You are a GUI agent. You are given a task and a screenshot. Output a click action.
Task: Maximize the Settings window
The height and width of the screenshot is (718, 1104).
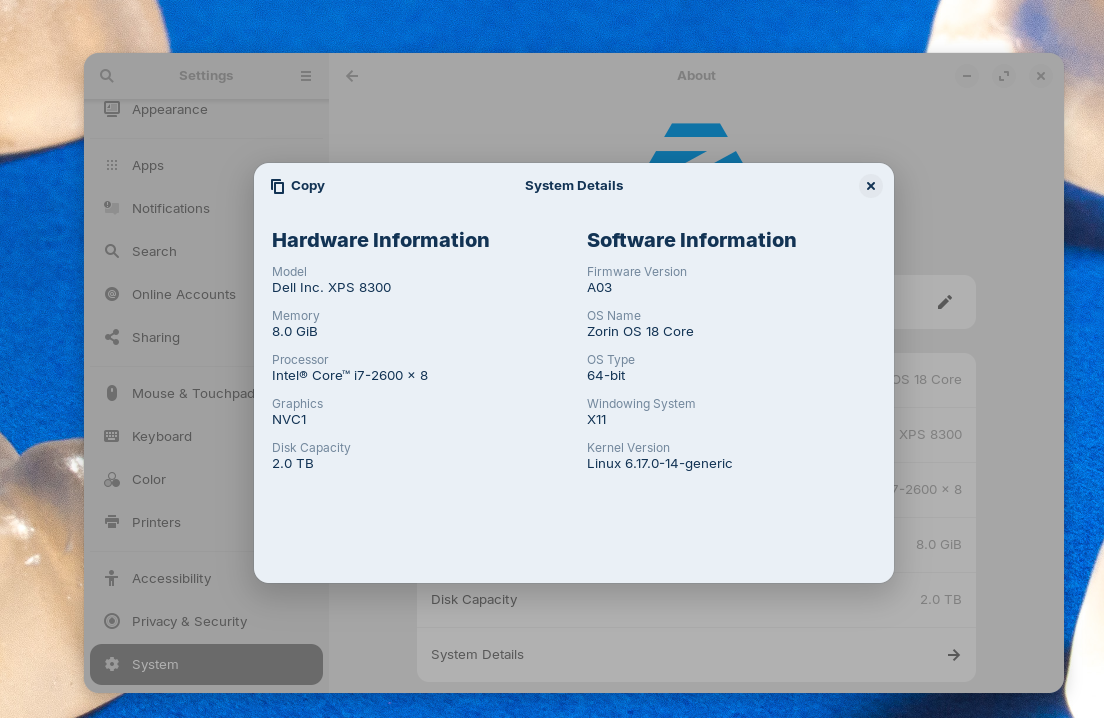tap(1004, 75)
